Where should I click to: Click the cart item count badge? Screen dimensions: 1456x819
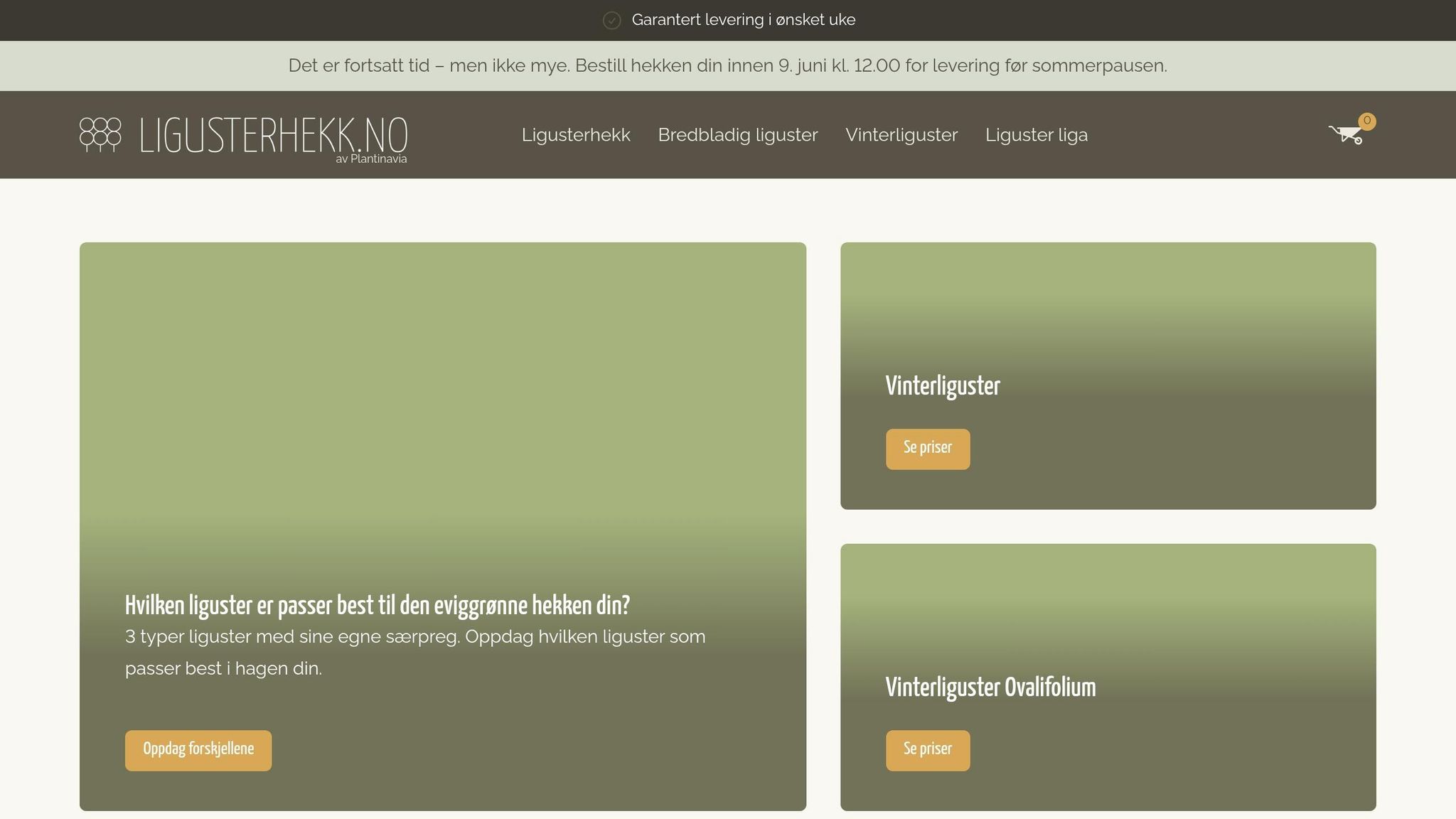point(1366,121)
